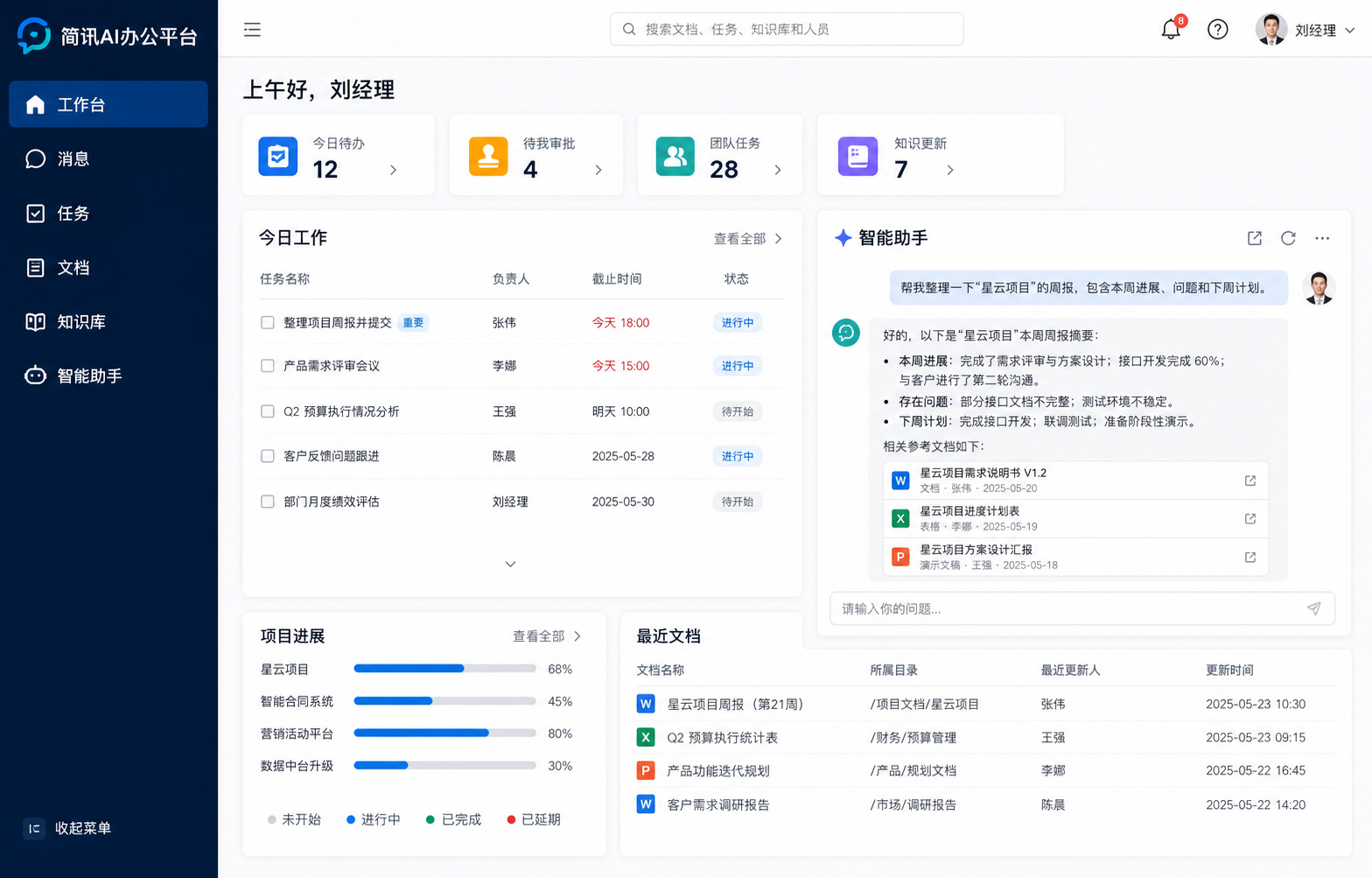Check the 产品需求评审会议 task
Image resolution: width=1372 pixels, height=878 pixels.
(268, 366)
